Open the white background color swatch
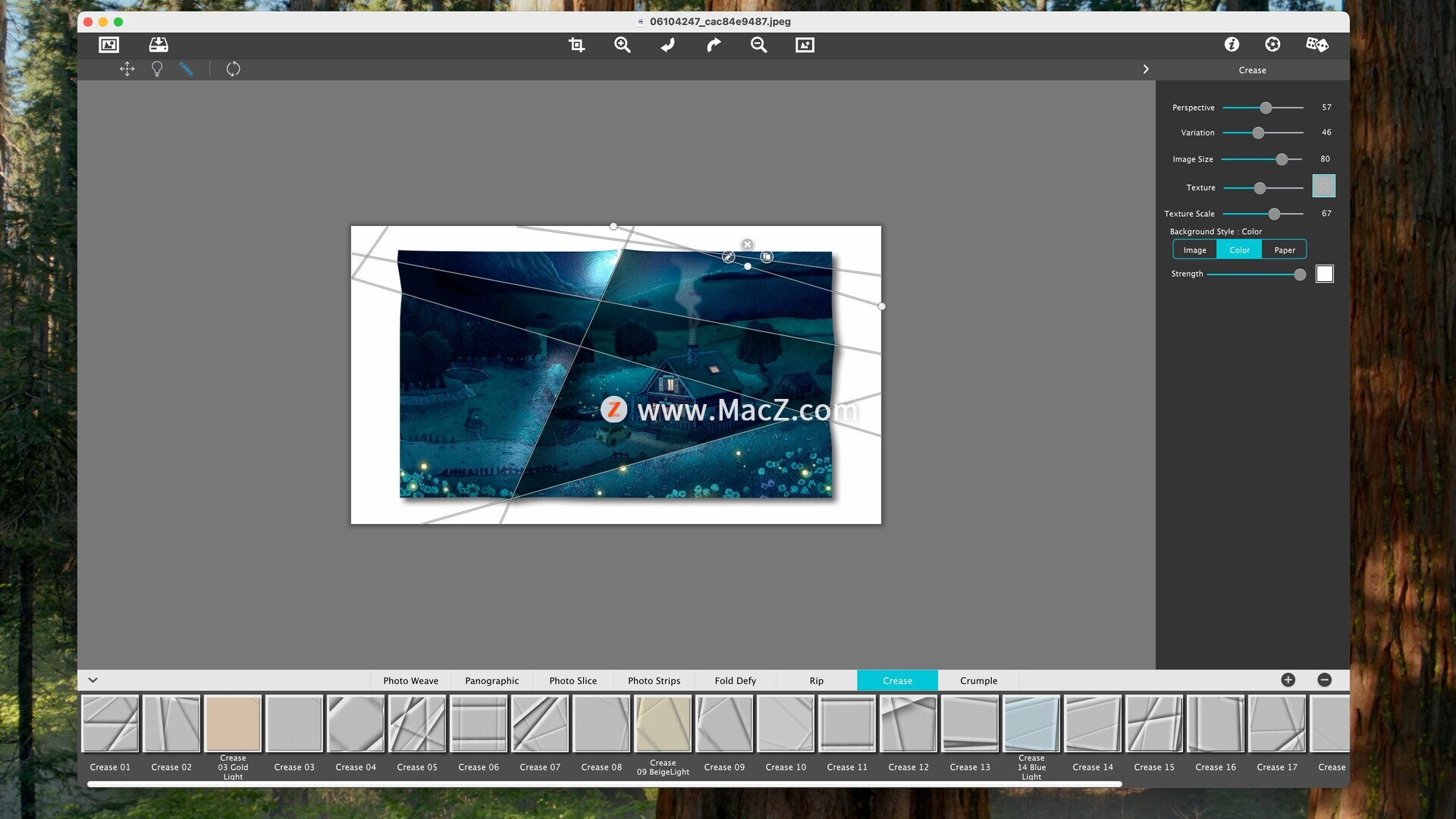The width and height of the screenshot is (1456, 819). click(1325, 274)
